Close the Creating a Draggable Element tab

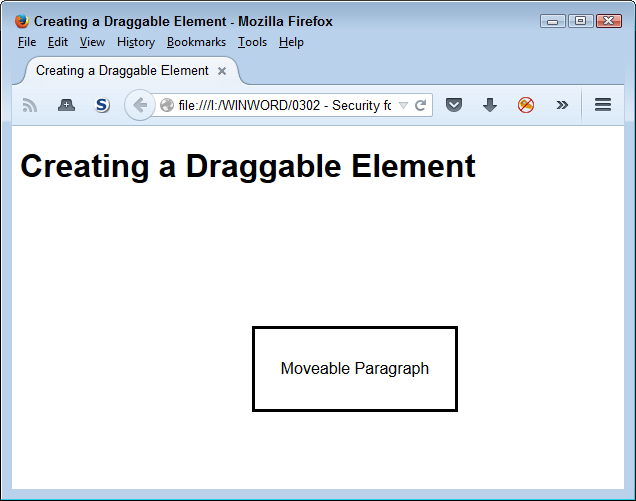[221, 71]
